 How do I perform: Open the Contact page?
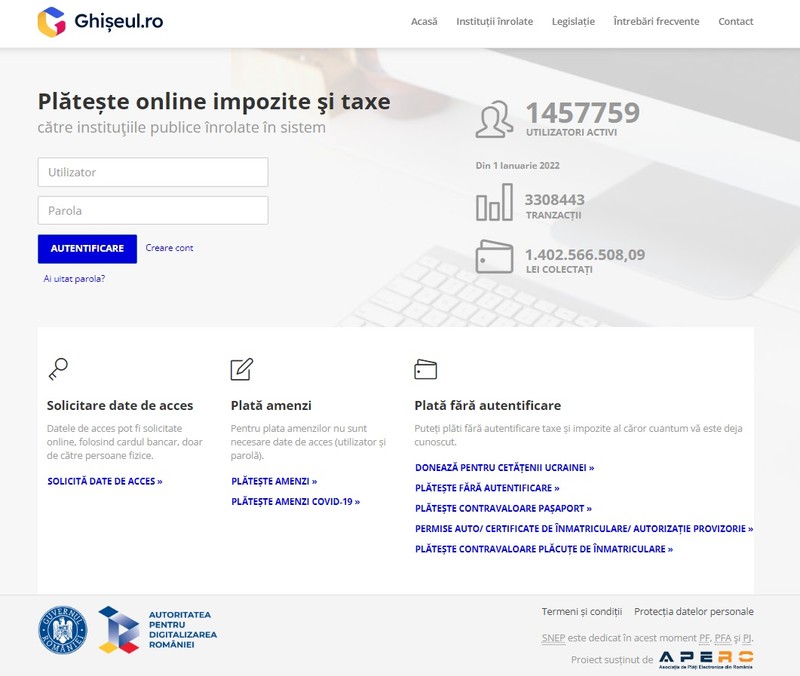click(x=736, y=21)
